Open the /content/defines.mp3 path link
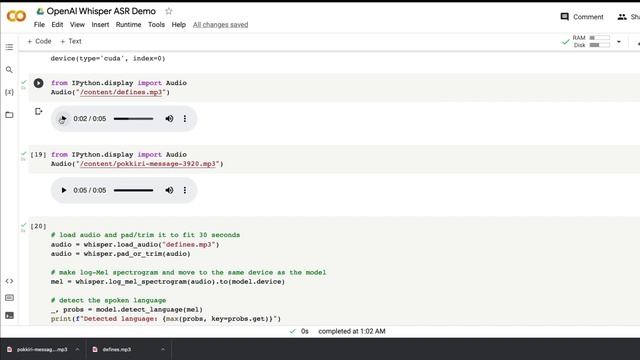Viewport: 640px width, 360px height. pos(121,92)
